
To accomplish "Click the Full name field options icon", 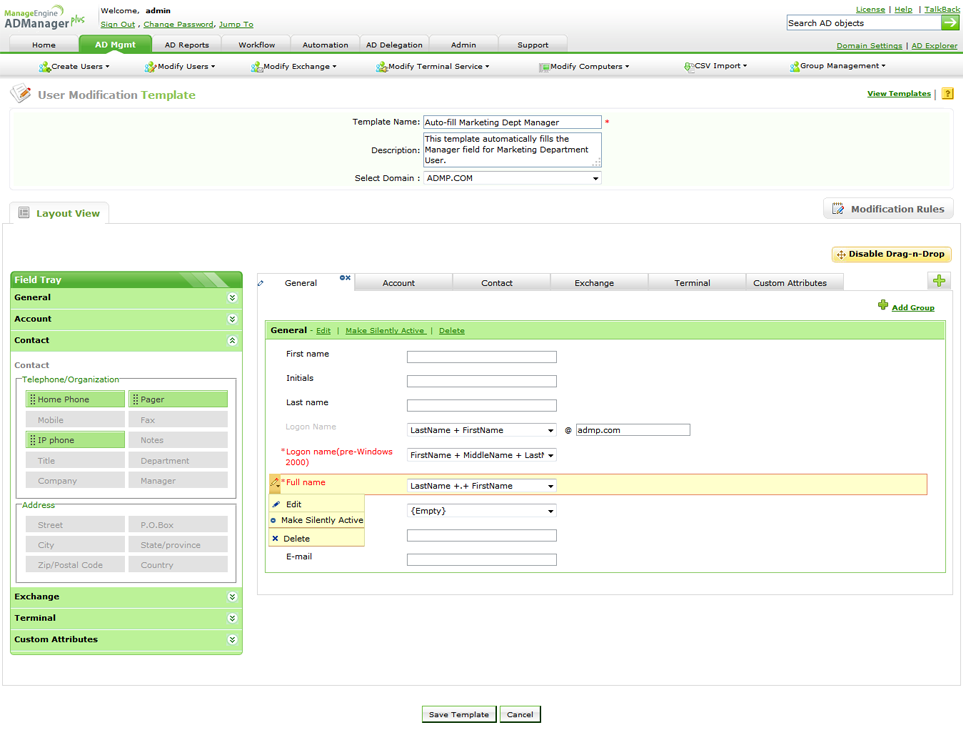I will click(x=276, y=484).
